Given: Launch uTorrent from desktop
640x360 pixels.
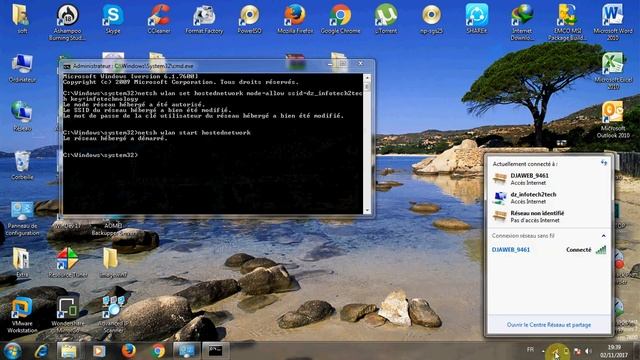Looking at the screenshot, I should [386, 18].
